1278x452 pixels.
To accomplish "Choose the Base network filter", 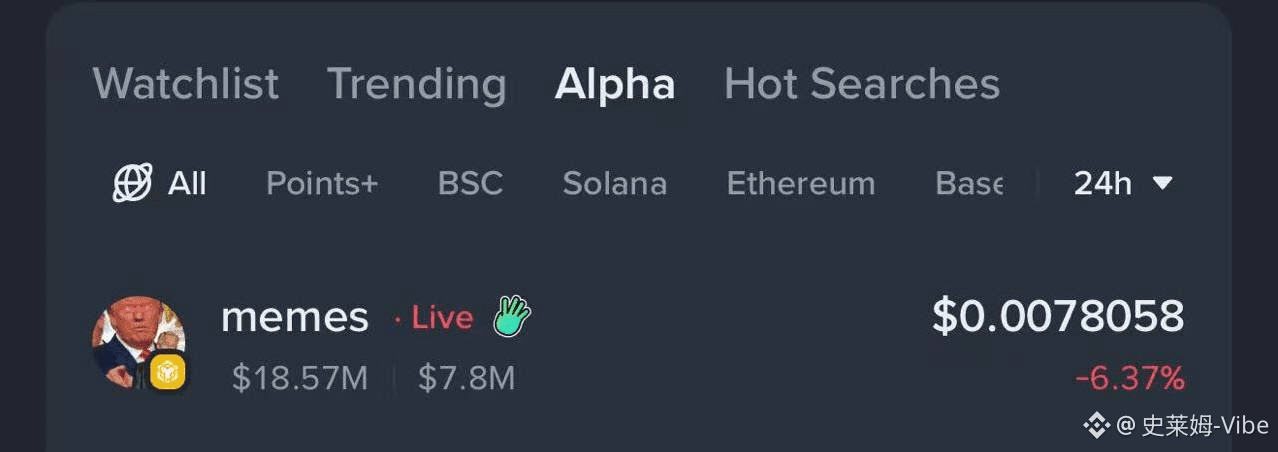I will (x=968, y=184).
